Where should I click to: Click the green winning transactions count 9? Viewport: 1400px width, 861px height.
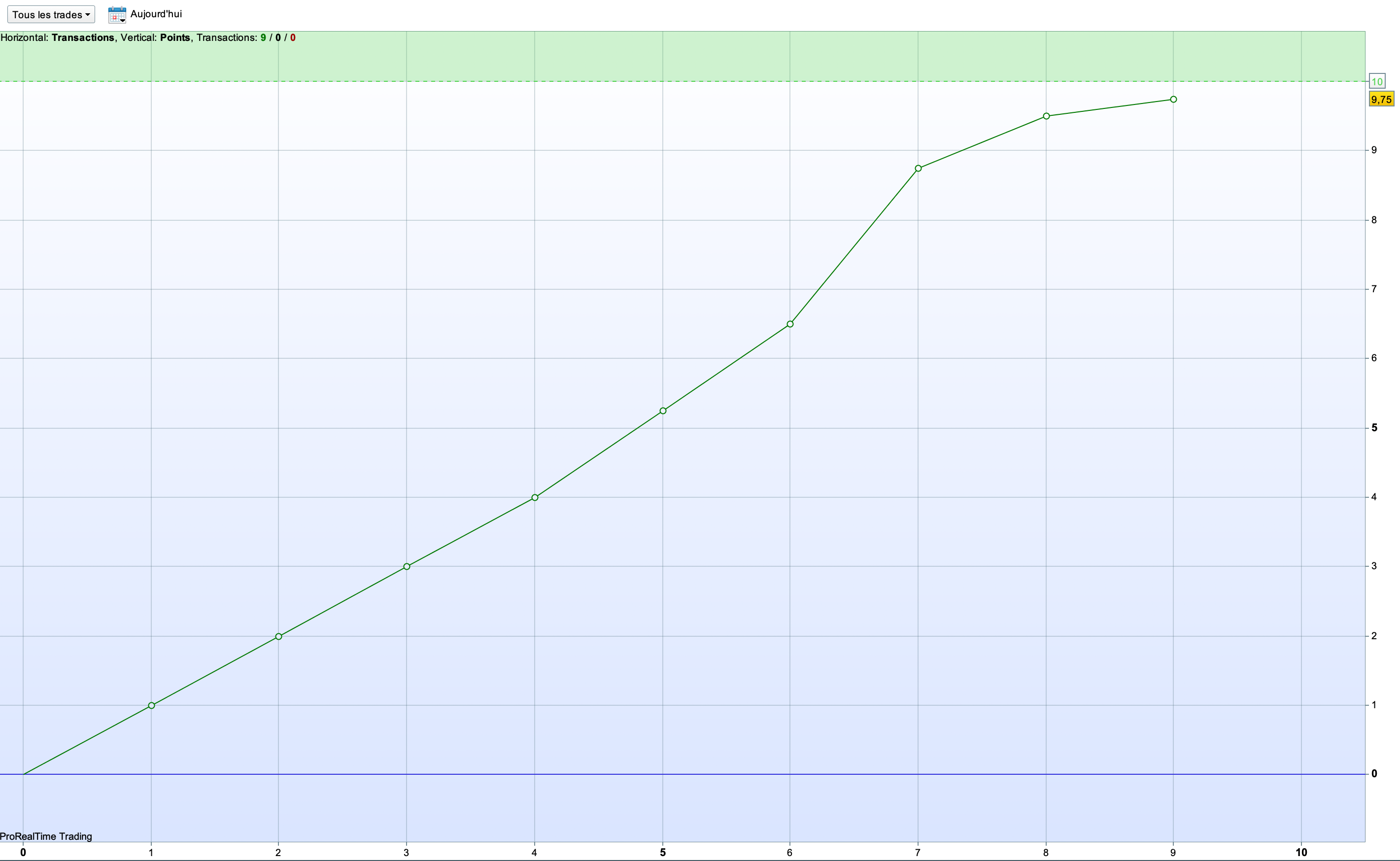pyautogui.click(x=263, y=37)
